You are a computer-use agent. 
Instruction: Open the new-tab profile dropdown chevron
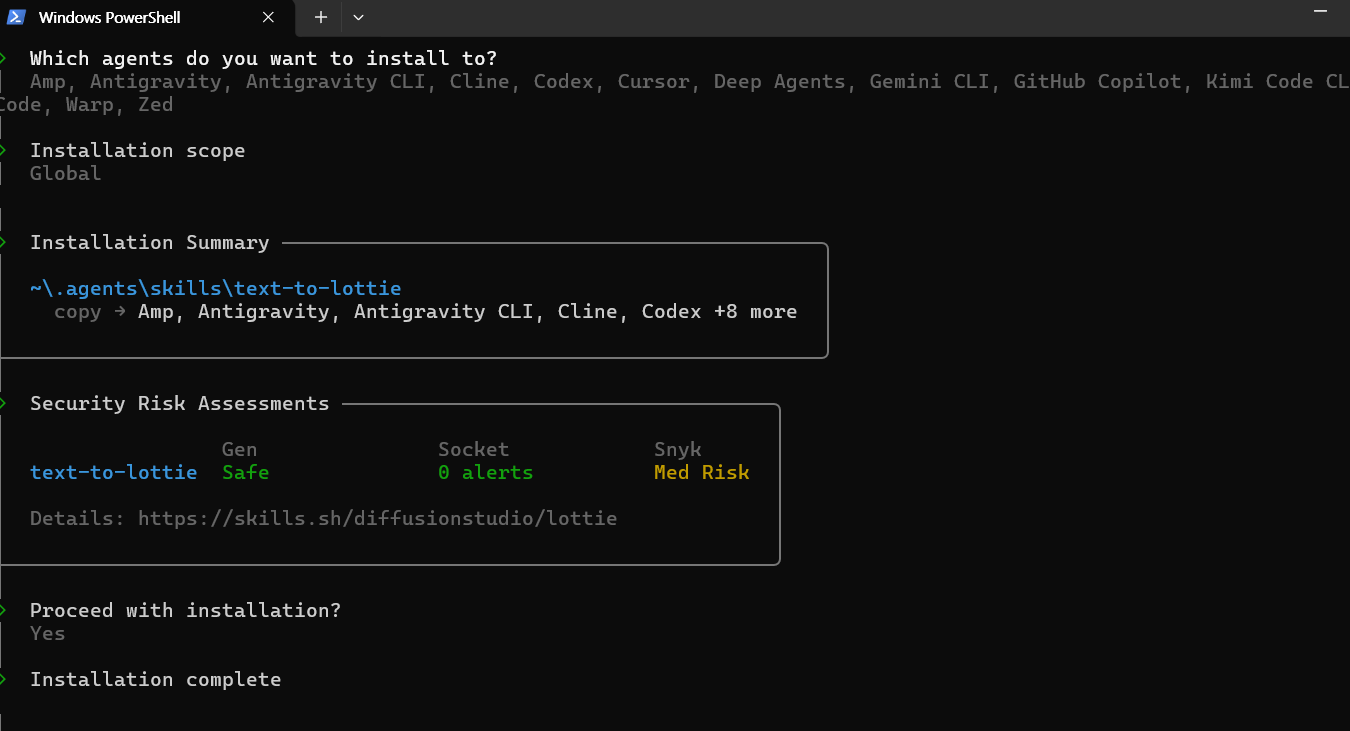(x=359, y=17)
